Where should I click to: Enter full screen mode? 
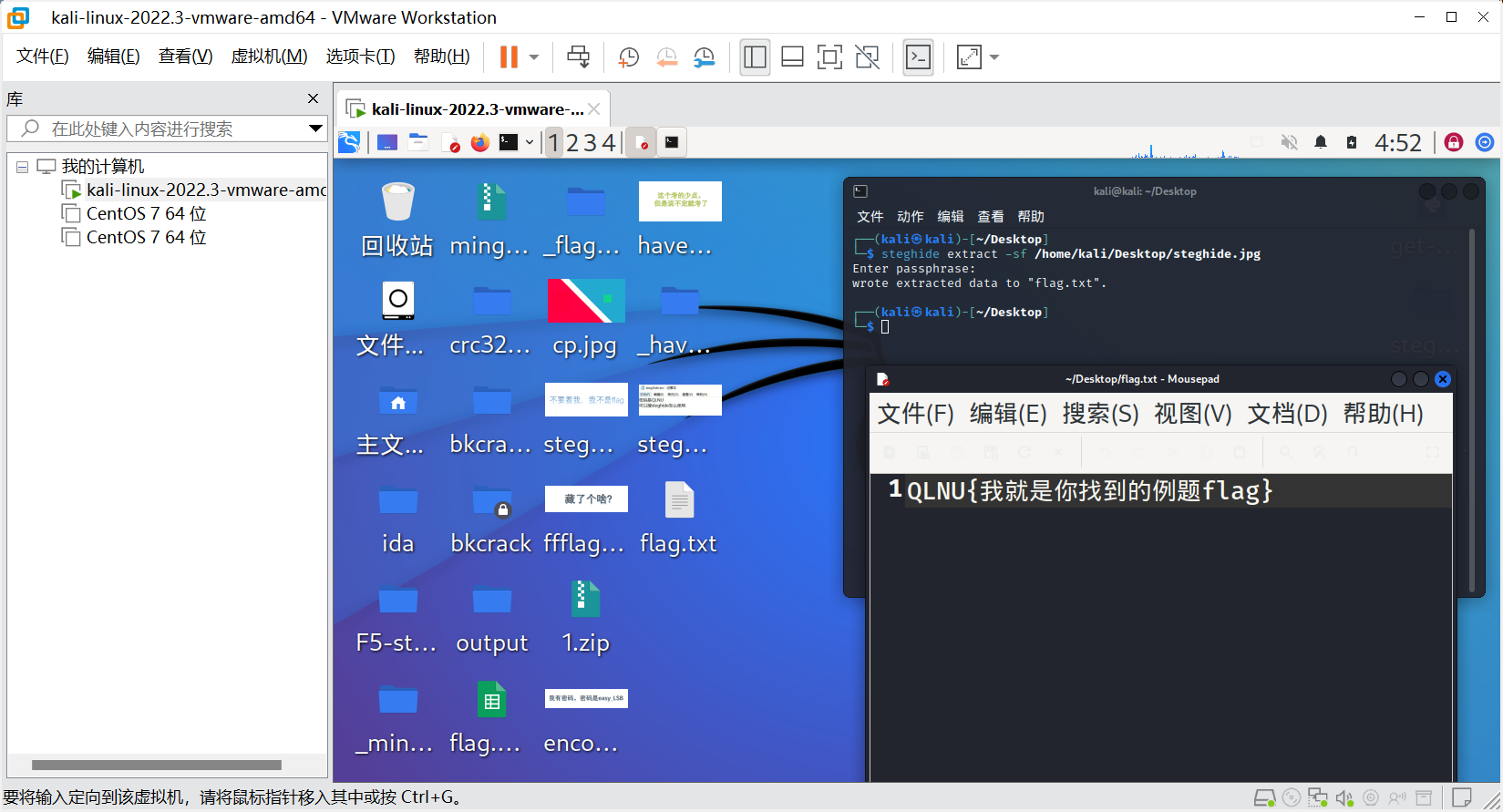click(x=829, y=57)
